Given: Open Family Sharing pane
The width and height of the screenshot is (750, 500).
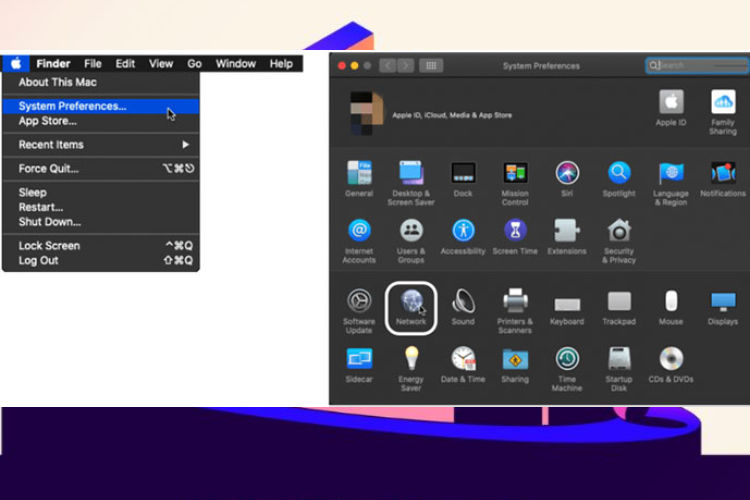Looking at the screenshot, I should coord(723,112).
